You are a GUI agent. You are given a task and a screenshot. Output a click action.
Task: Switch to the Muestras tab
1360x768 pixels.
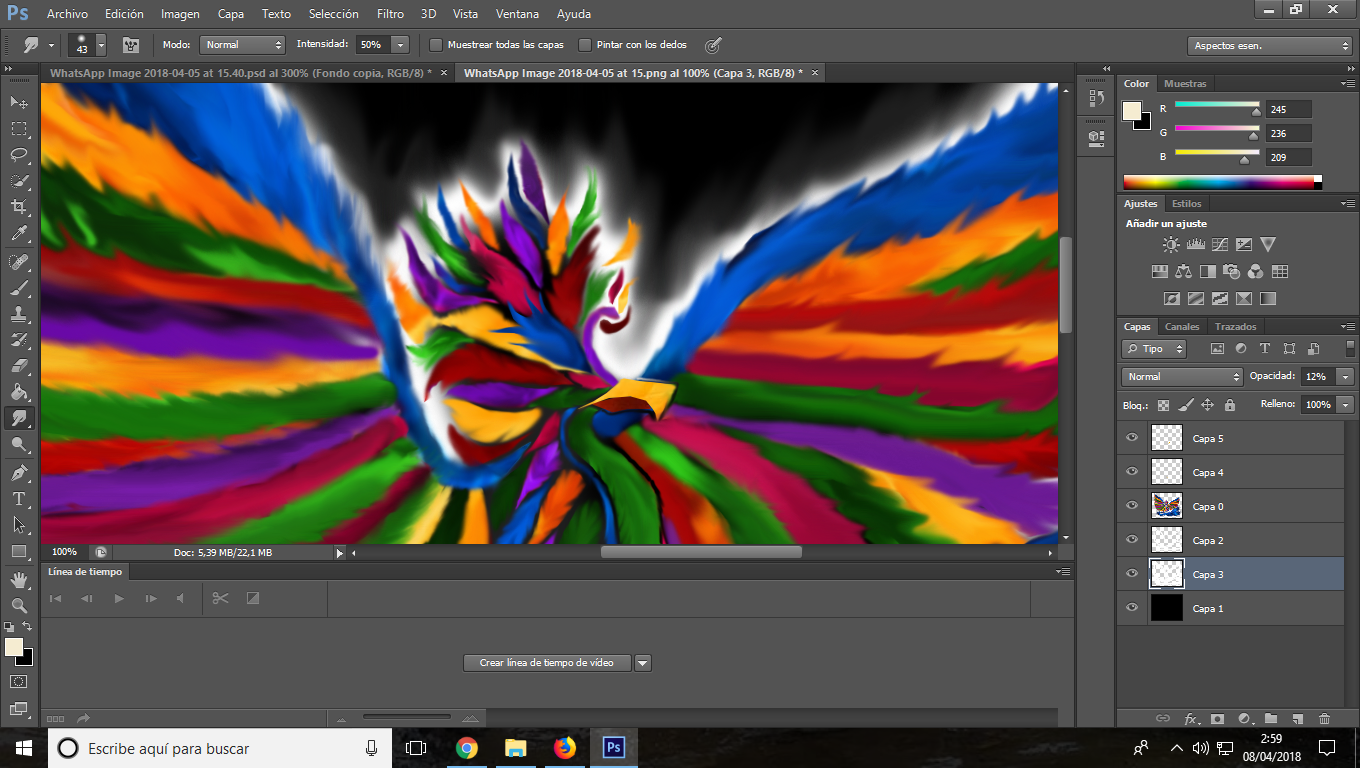(1185, 84)
